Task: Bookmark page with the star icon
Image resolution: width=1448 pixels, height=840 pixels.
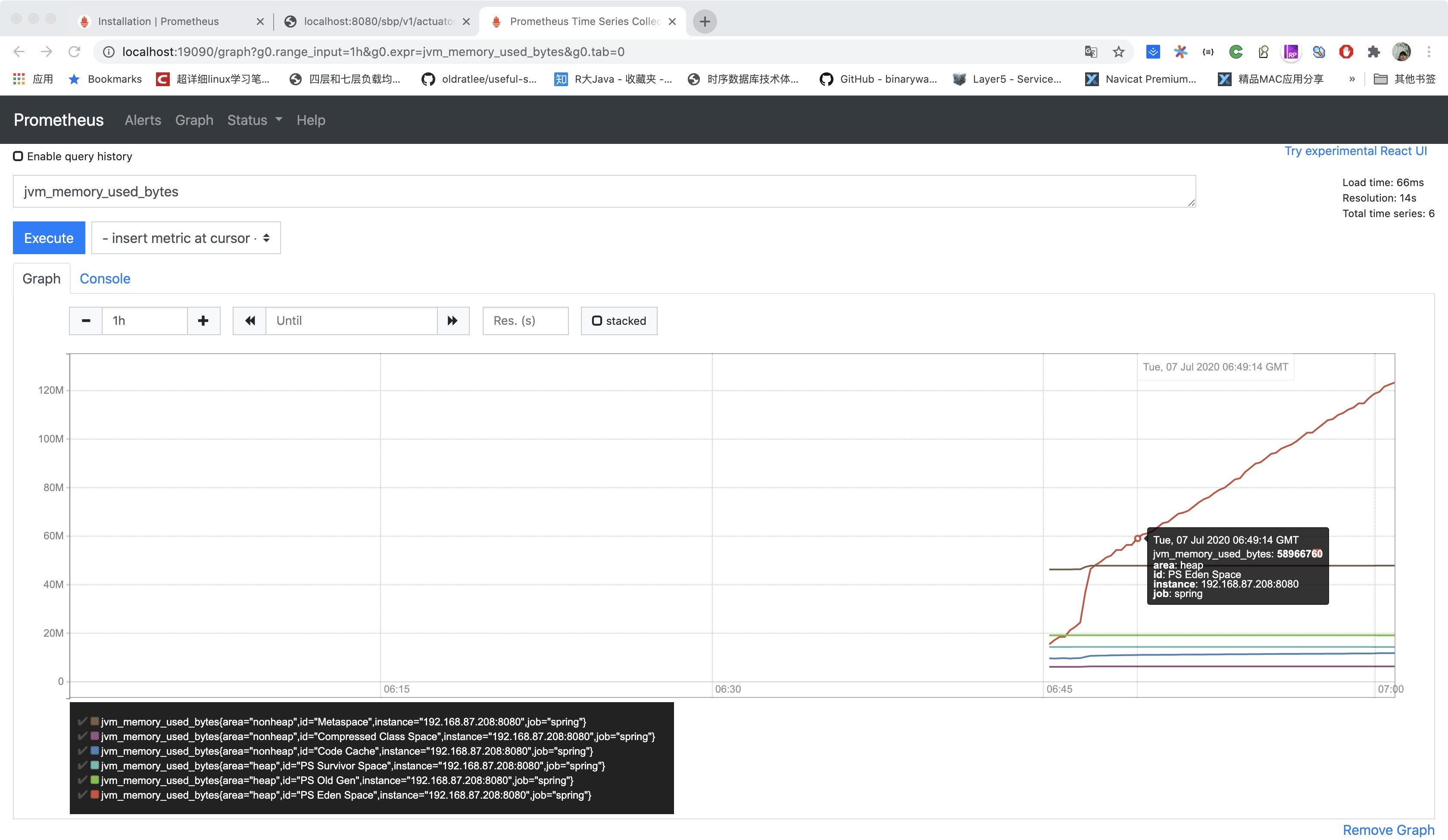Action: (x=1118, y=52)
